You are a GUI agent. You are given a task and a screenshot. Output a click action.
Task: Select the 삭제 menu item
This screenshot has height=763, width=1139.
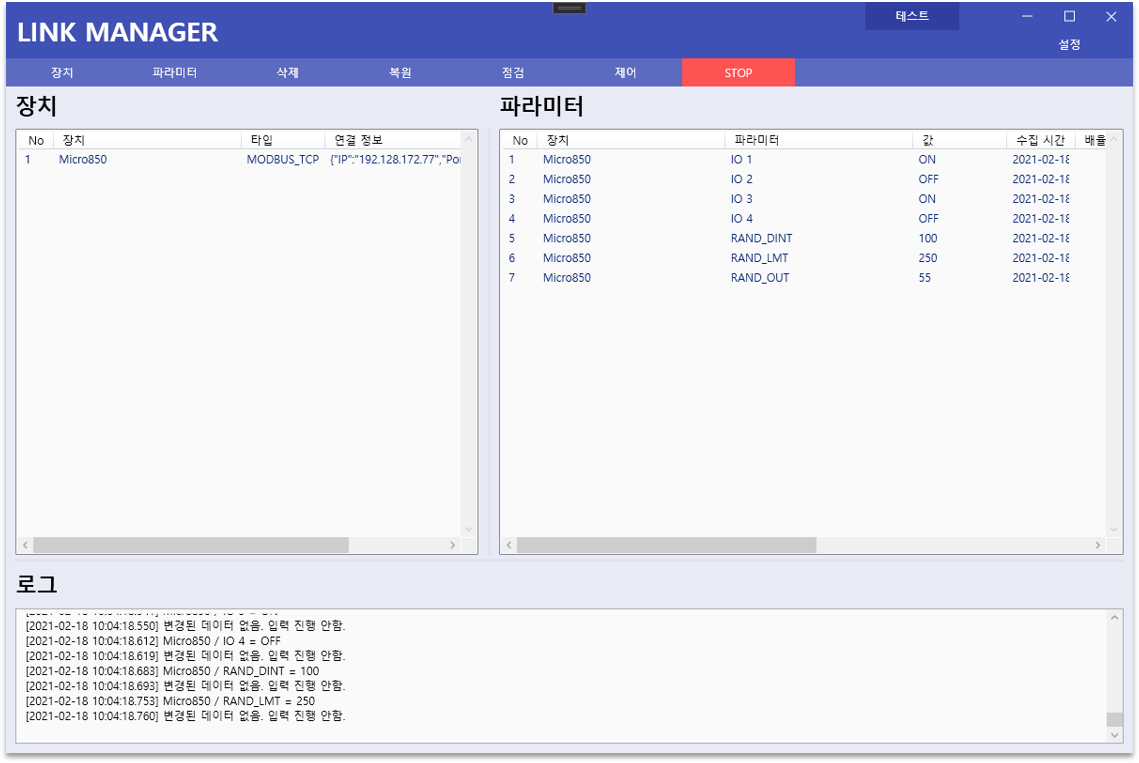pyautogui.click(x=287, y=73)
